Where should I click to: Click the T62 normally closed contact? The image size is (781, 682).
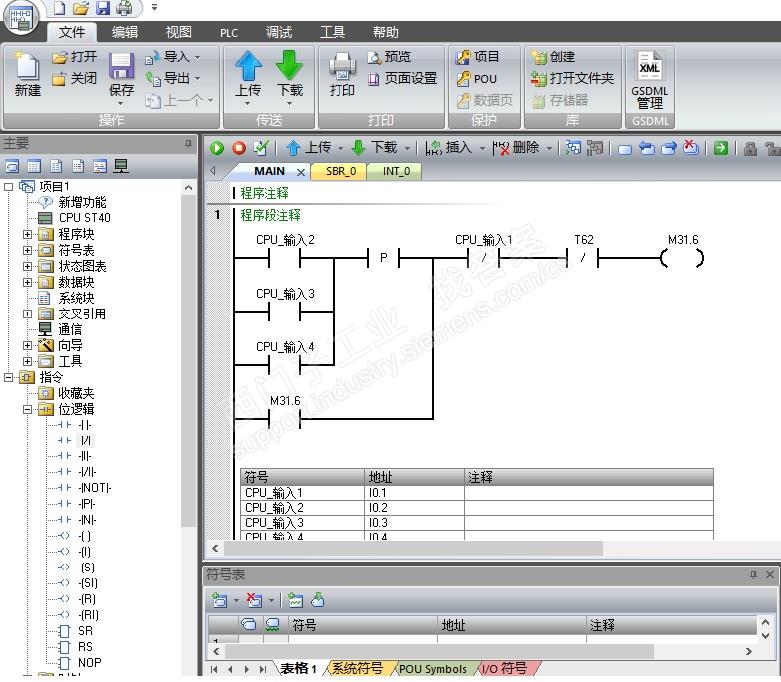(583, 258)
